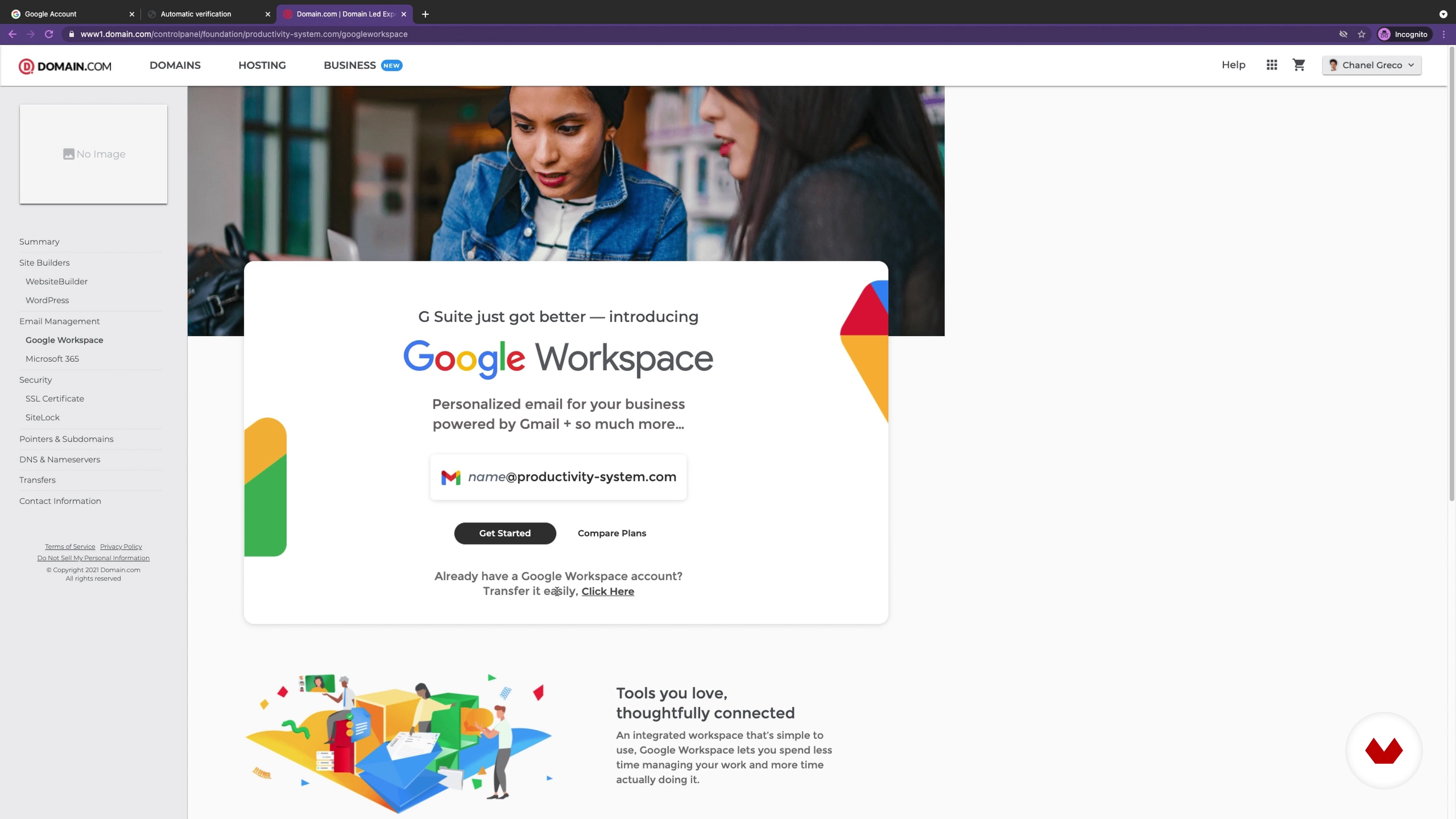
Task: Click the Help link
Action: coord(1233,65)
